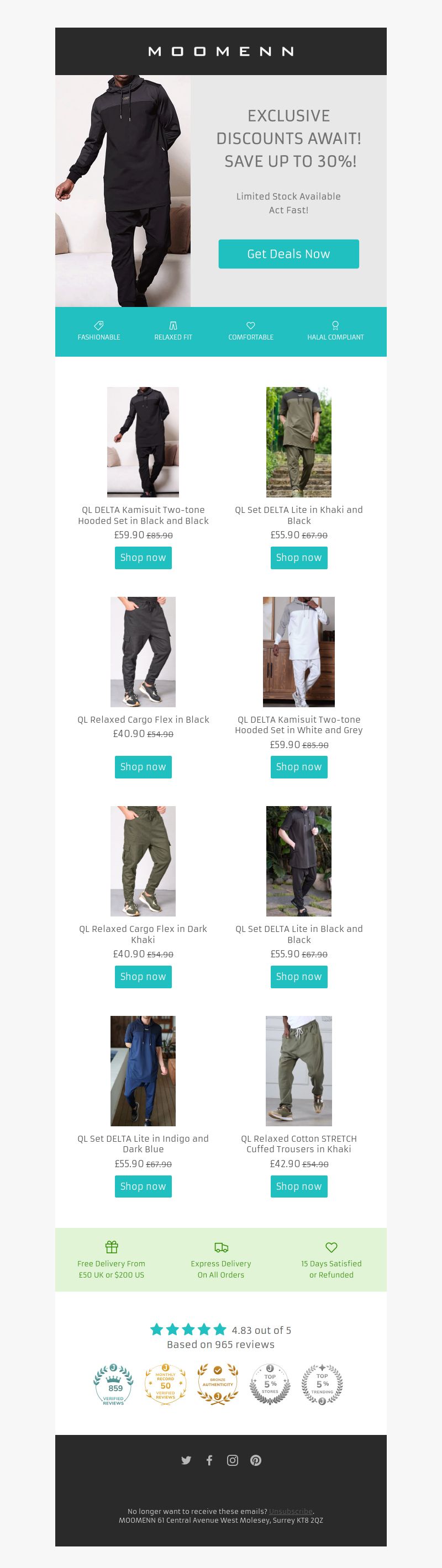The image size is (442, 1568).
Task: Click the Twitter icon in footer
Action: [x=186, y=1460]
